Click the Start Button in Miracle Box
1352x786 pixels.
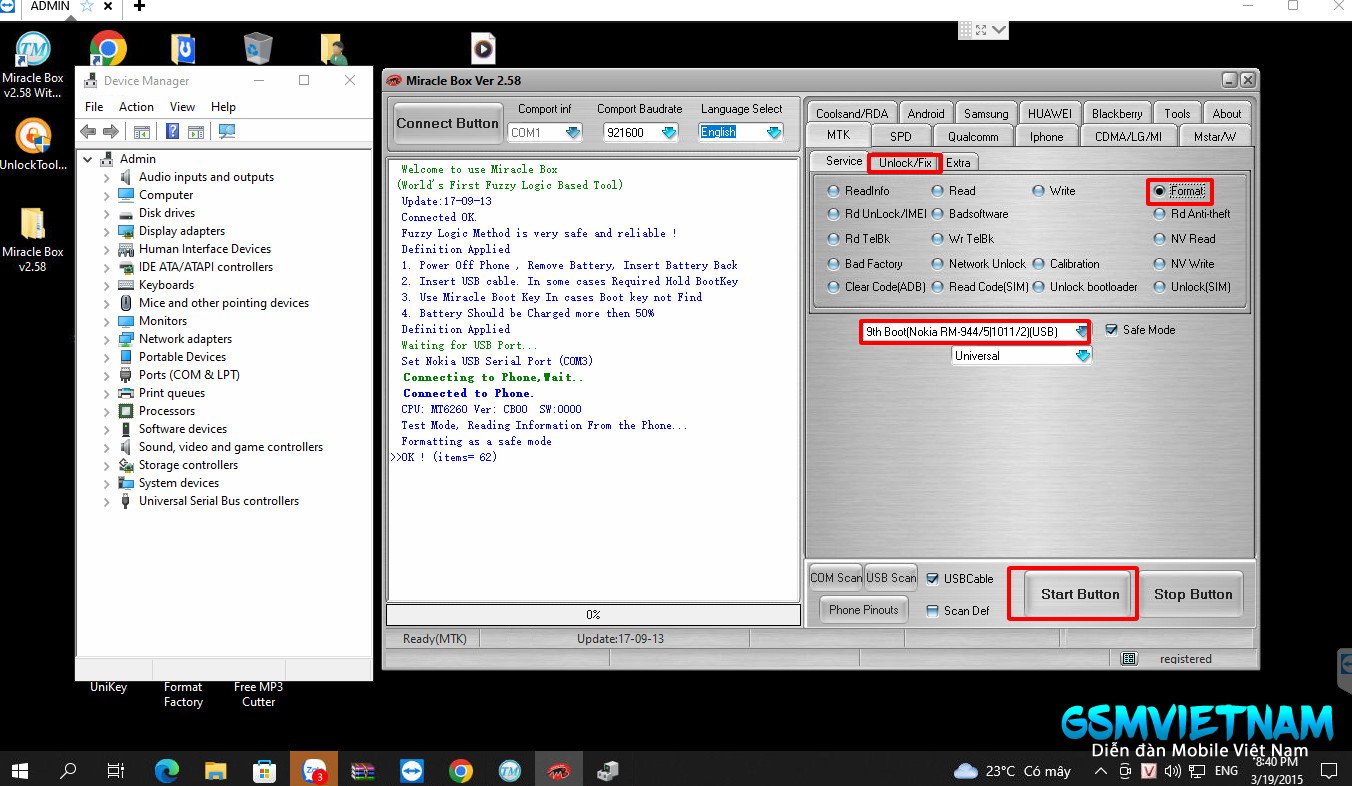(1080, 594)
